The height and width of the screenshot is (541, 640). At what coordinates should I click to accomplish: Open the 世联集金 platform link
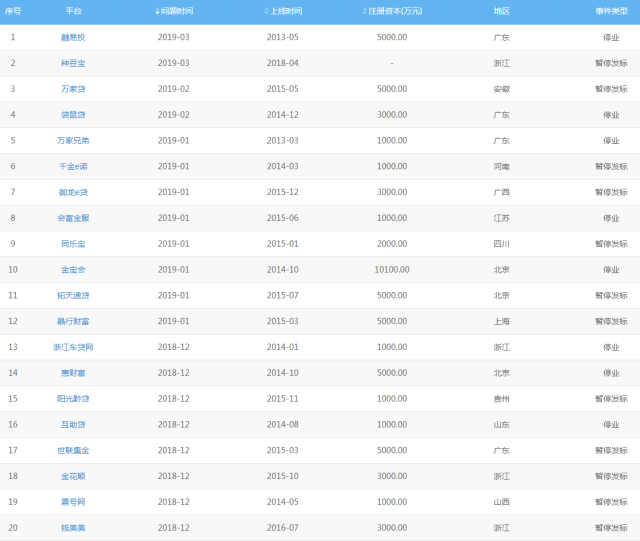click(x=73, y=450)
